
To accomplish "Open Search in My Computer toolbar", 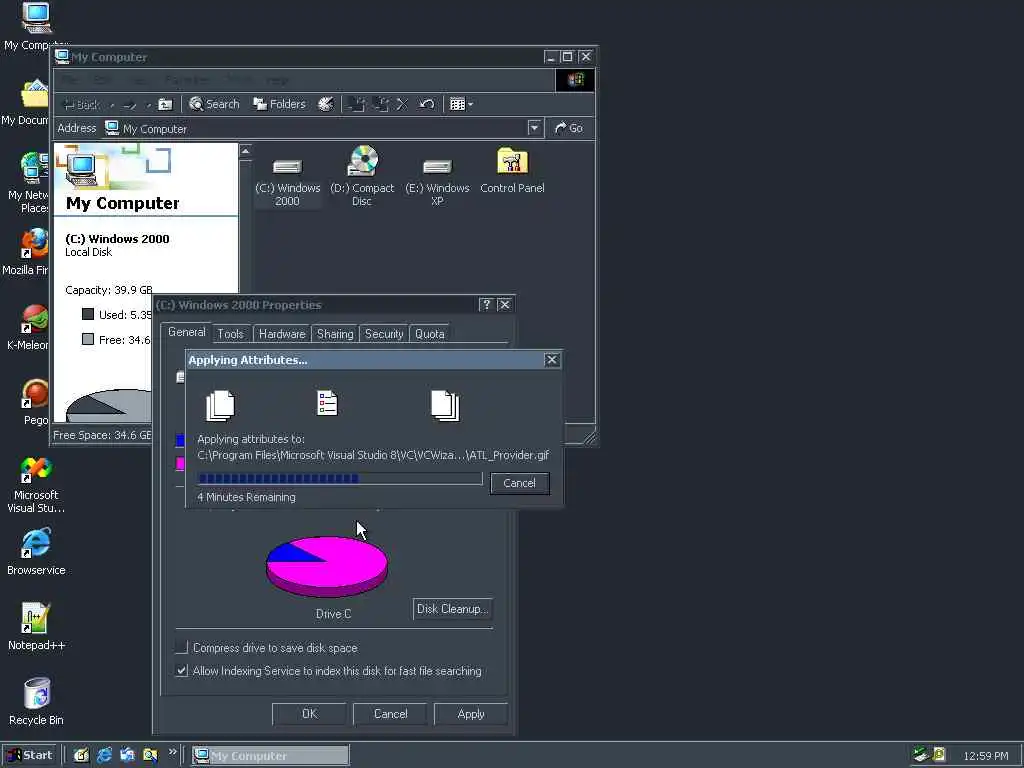I will [214, 104].
